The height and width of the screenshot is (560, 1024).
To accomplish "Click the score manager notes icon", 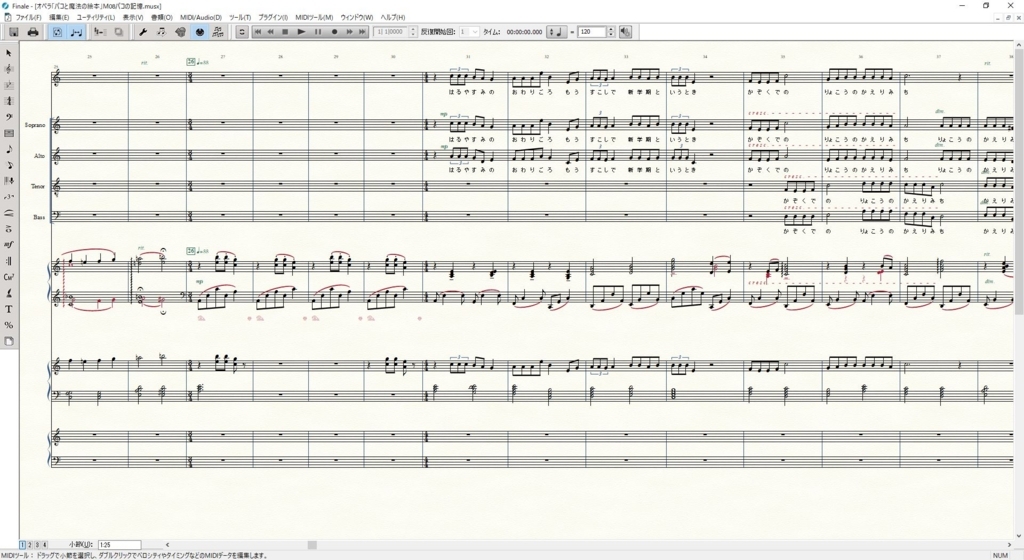I will [x=218, y=32].
